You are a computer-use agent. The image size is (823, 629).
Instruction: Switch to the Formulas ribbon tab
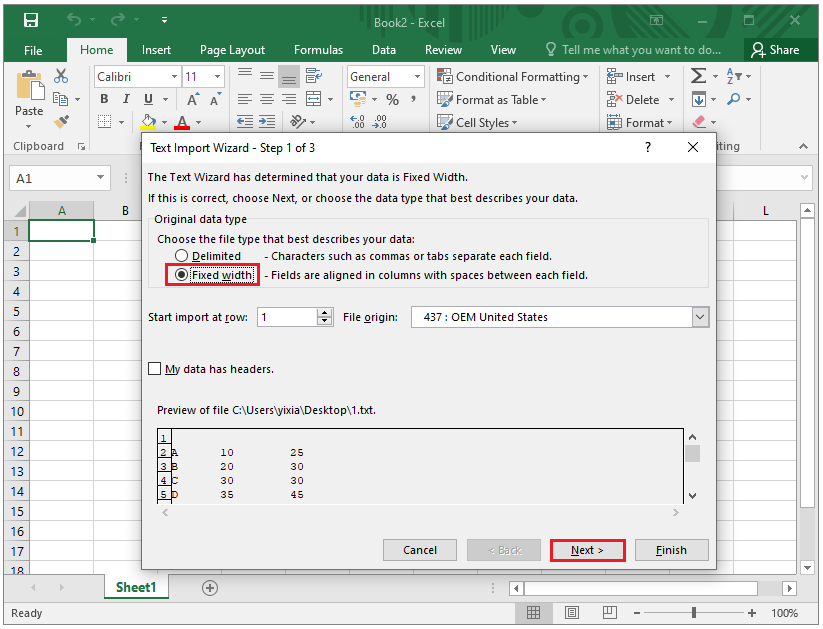point(318,50)
